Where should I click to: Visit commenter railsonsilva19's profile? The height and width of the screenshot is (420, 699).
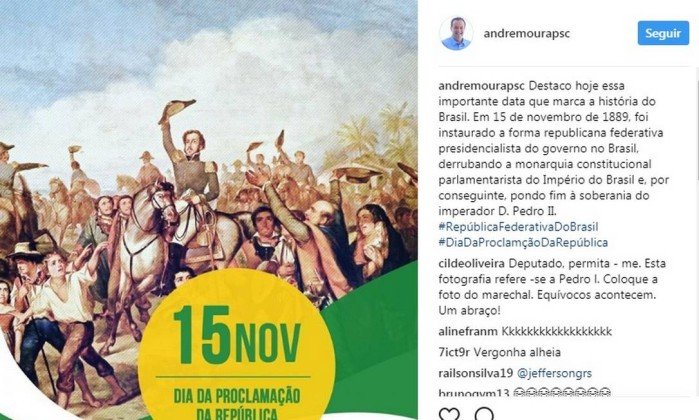476,373
